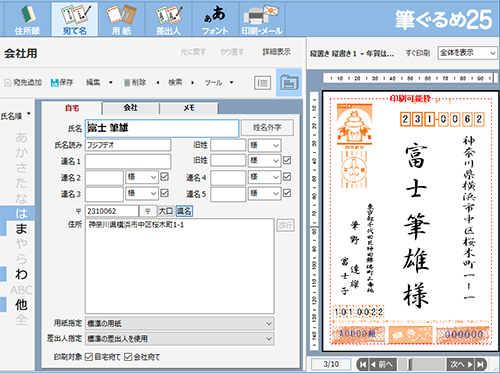Image resolution: width=500 pixels, height=373 pixels.
Task: Toggle the 会社宛て print target checkbox
Action: (x=128, y=357)
